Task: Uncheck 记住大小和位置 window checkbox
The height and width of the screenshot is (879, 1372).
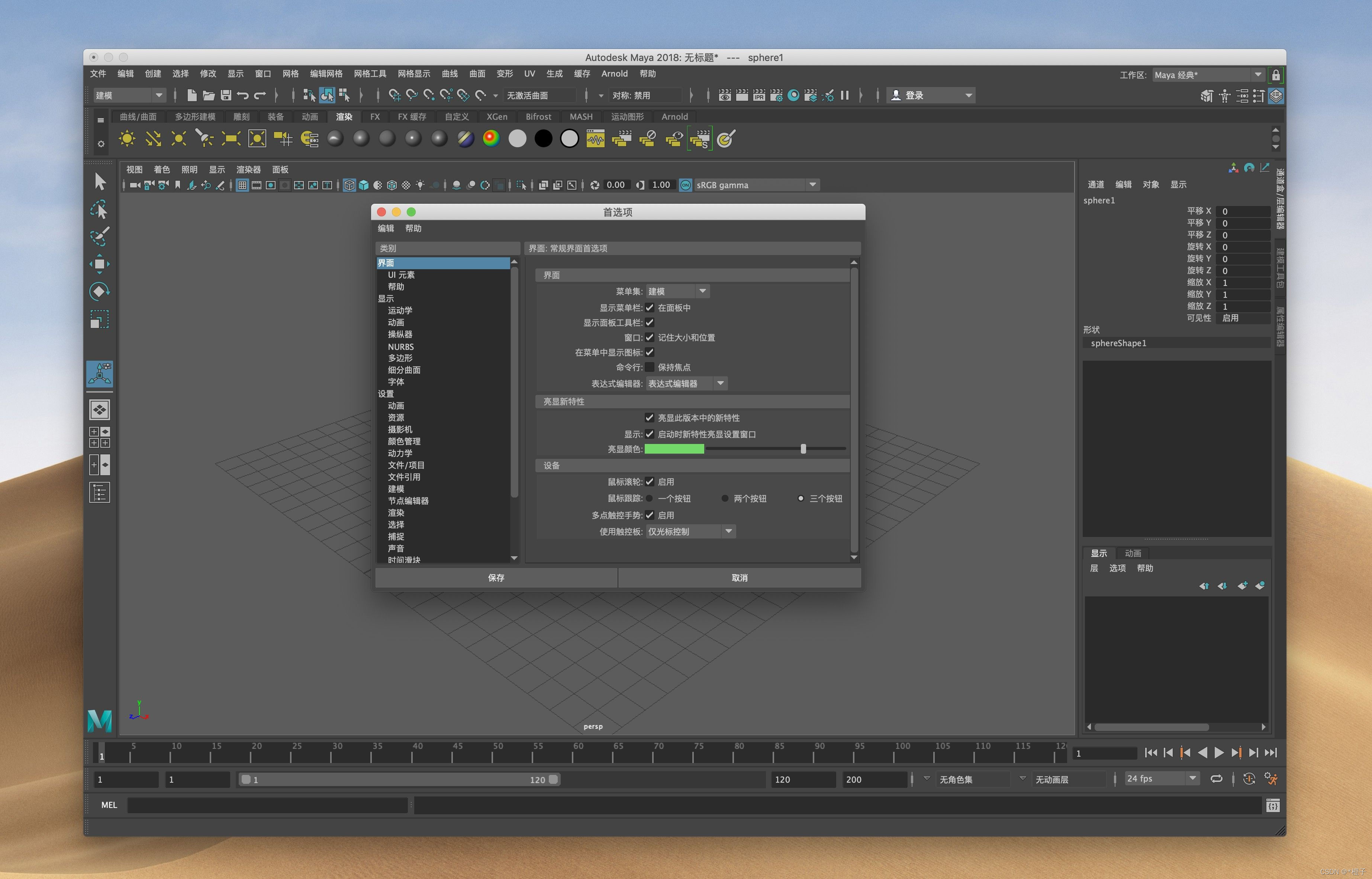Action: click(x=650, y=337)
